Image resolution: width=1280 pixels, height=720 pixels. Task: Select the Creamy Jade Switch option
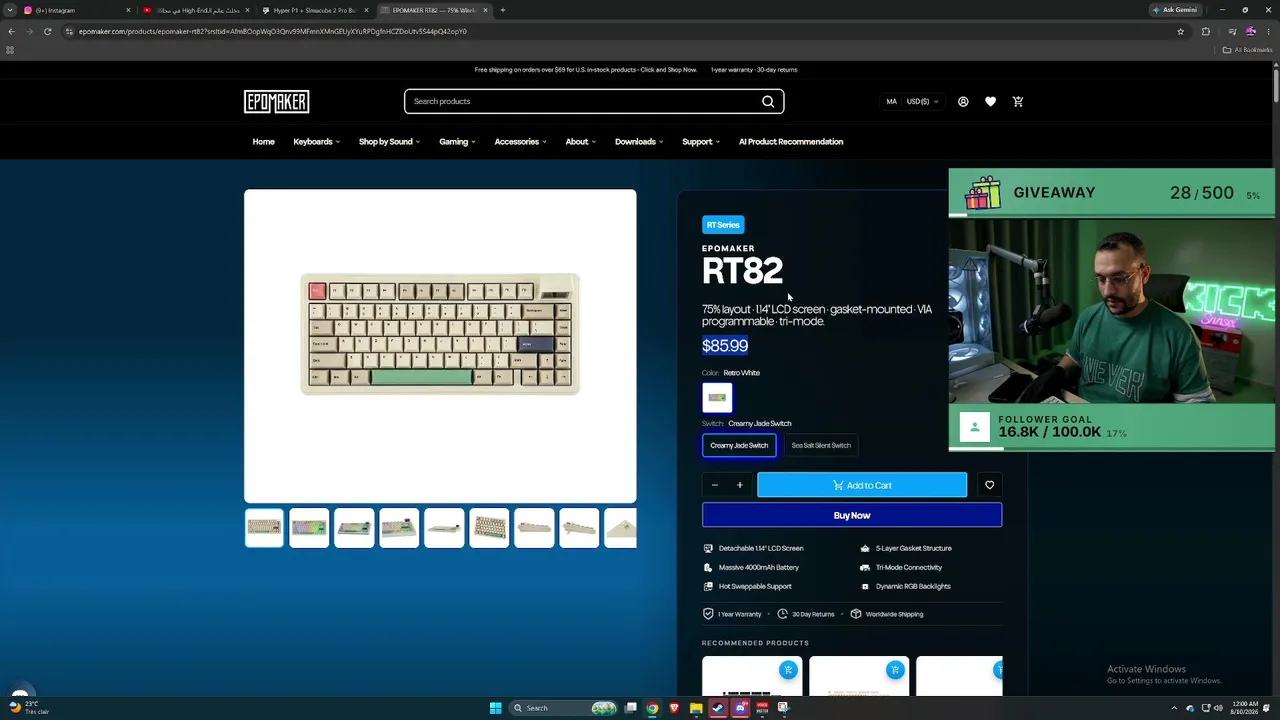tap(739, 445)
